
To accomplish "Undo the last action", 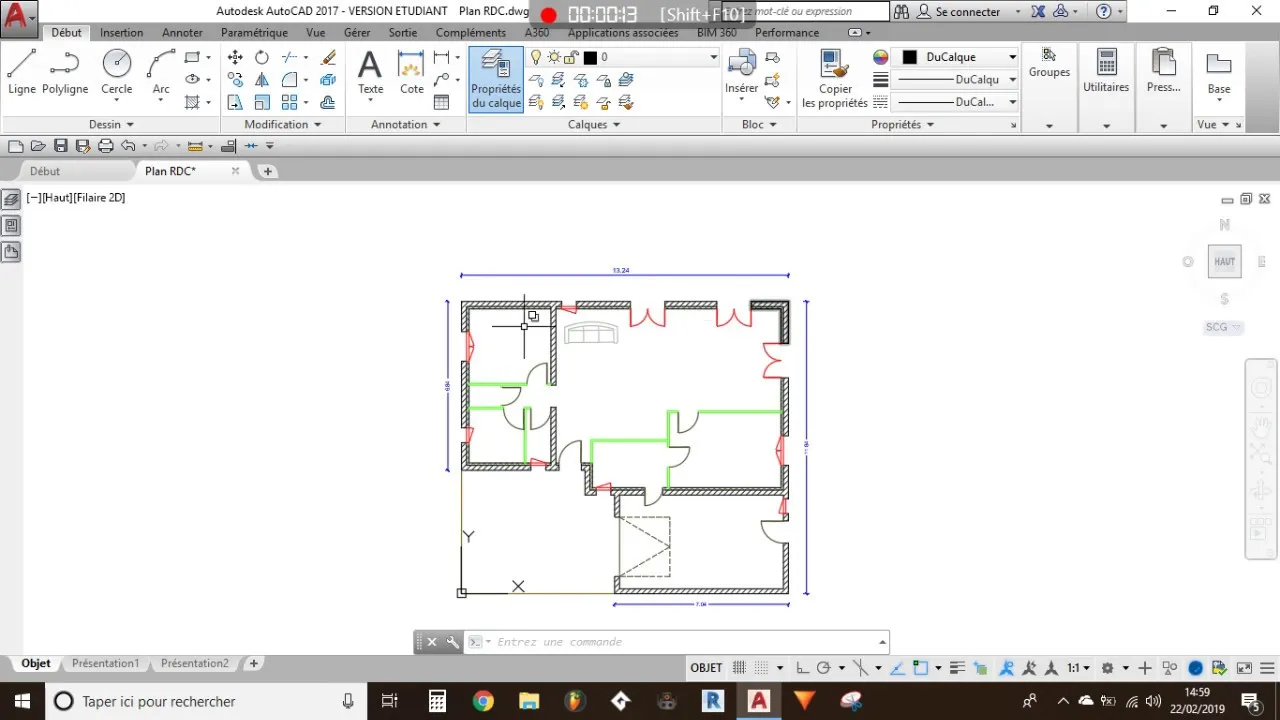I will tap(128, 146).
